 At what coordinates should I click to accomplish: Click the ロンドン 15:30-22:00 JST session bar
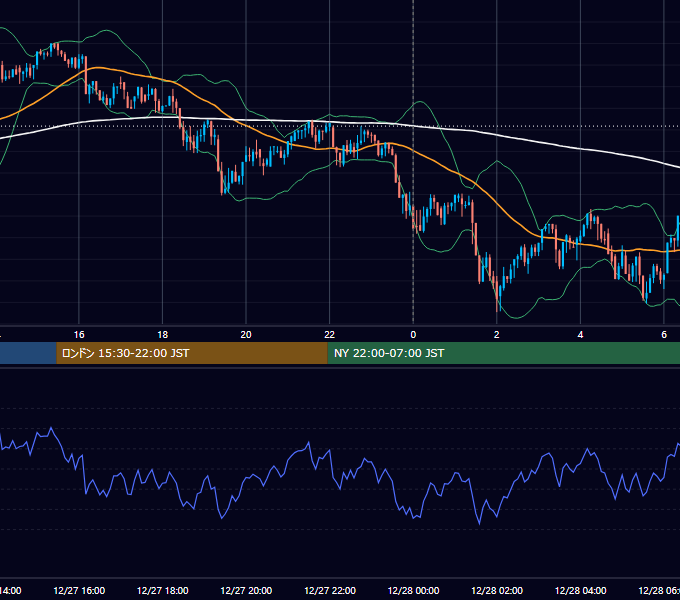click(x=192, y=353)
